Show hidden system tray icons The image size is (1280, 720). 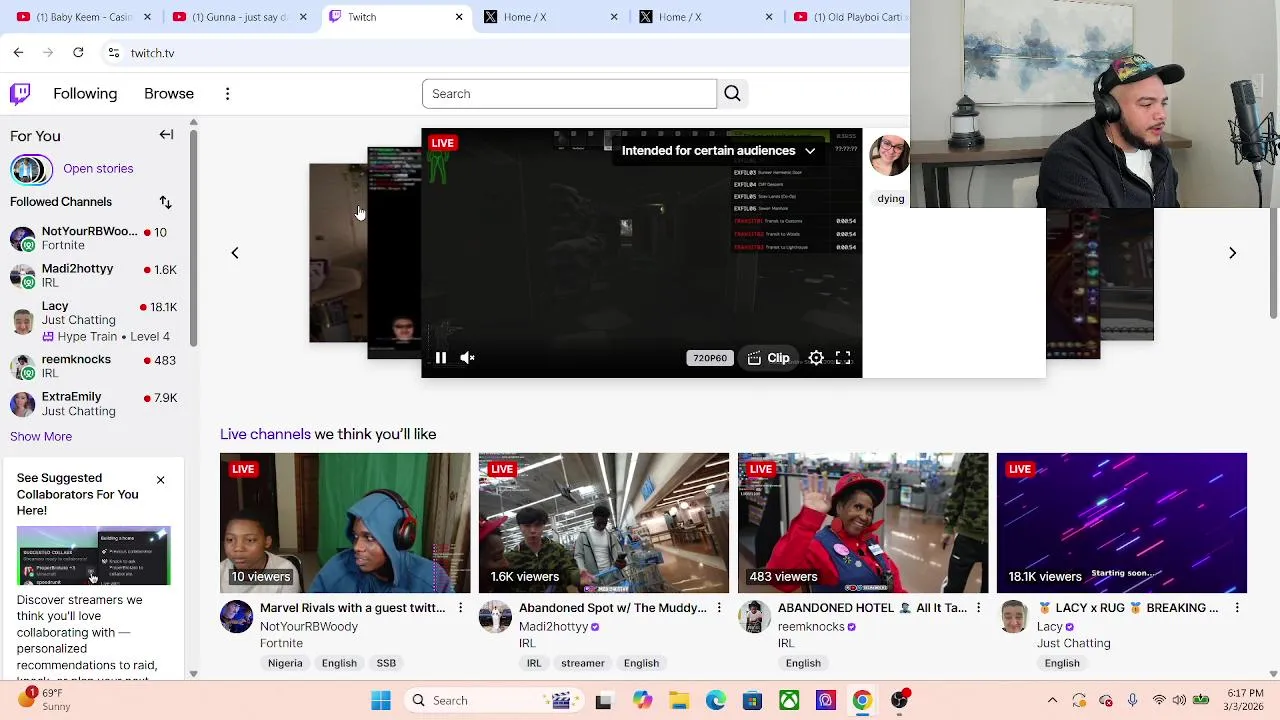tap(1052, 701)
